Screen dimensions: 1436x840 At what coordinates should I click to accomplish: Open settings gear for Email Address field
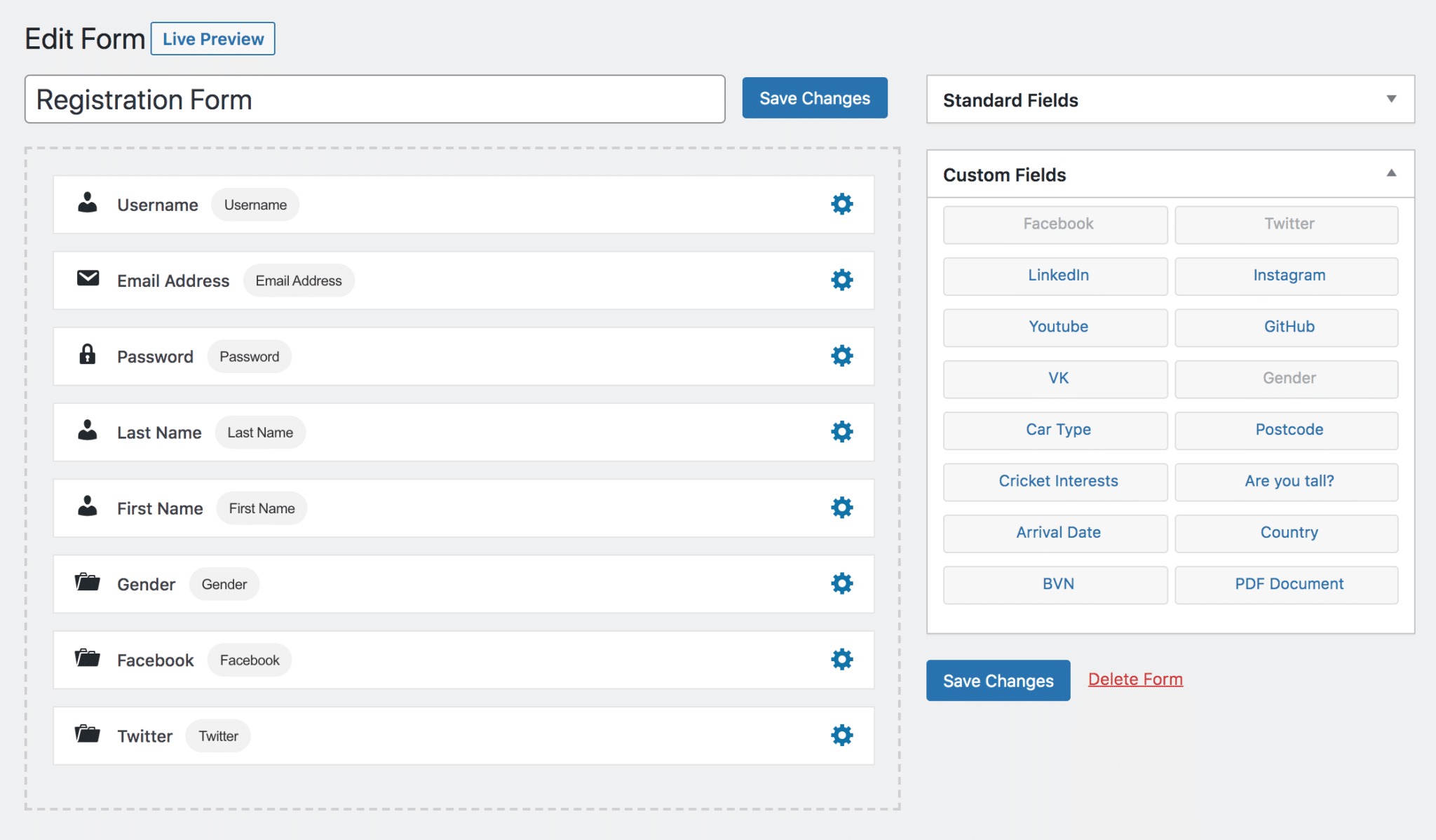[x=841, y=280]
